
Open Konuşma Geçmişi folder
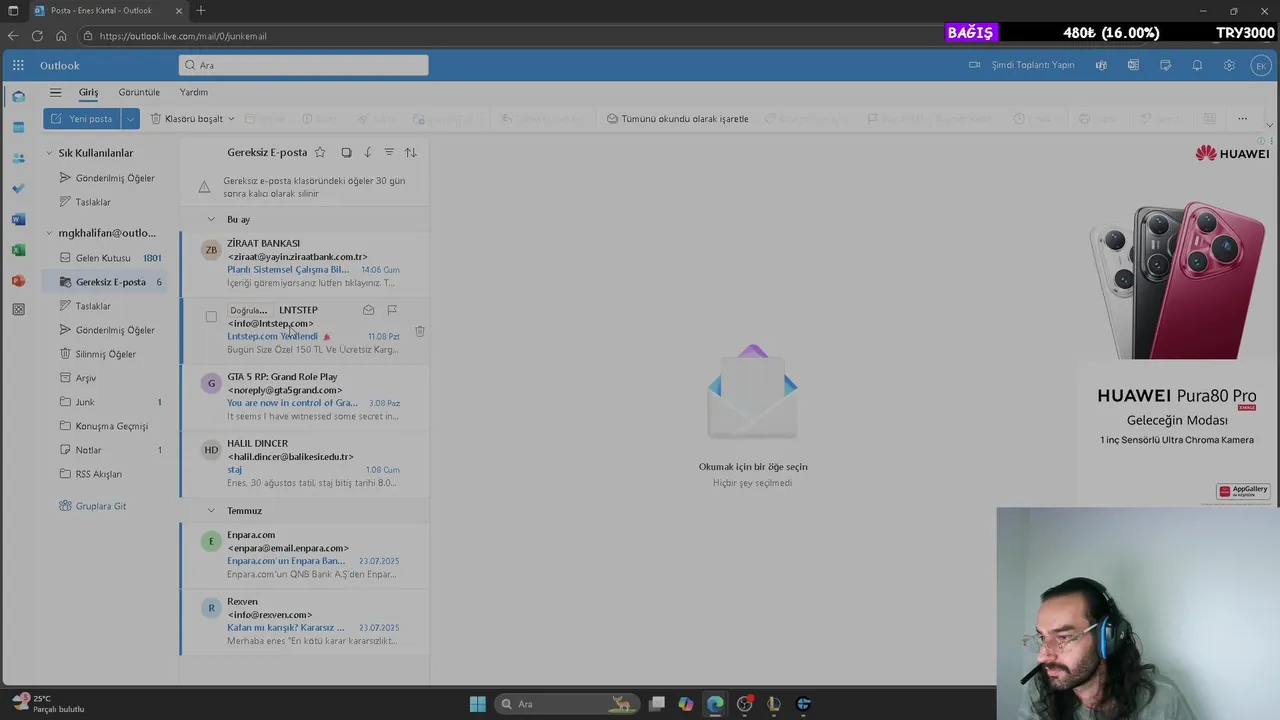tap(104, 426)
